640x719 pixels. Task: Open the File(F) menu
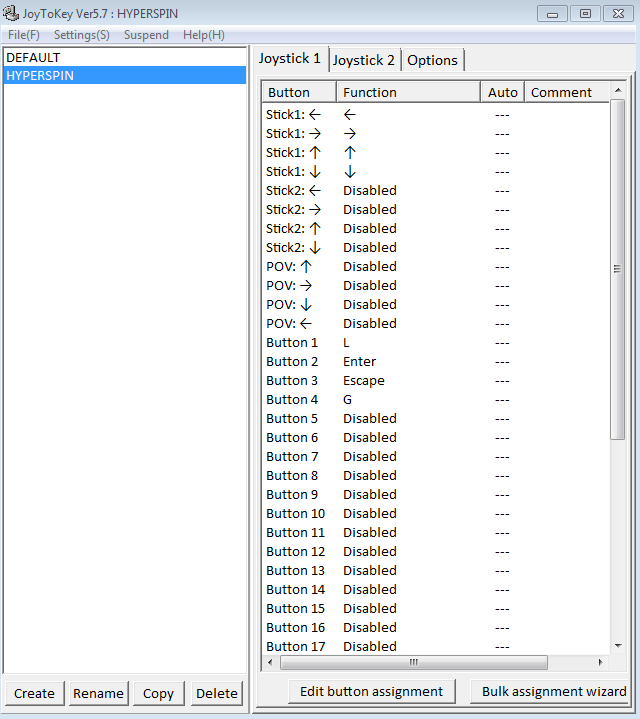24,35
